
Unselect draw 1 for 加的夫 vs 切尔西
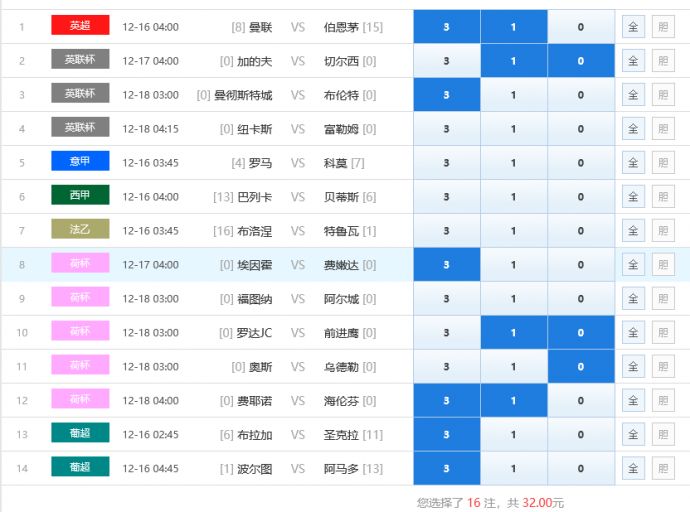(513, 61)
